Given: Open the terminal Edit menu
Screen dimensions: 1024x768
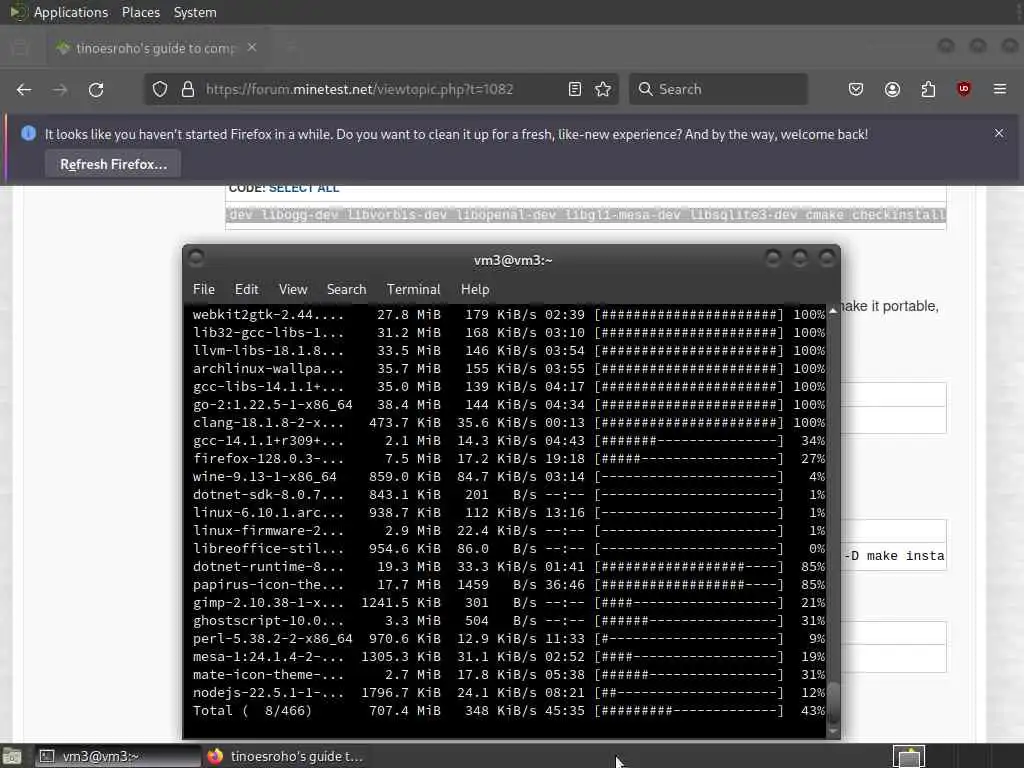Looking at the screenshot, I should (246, 289).
